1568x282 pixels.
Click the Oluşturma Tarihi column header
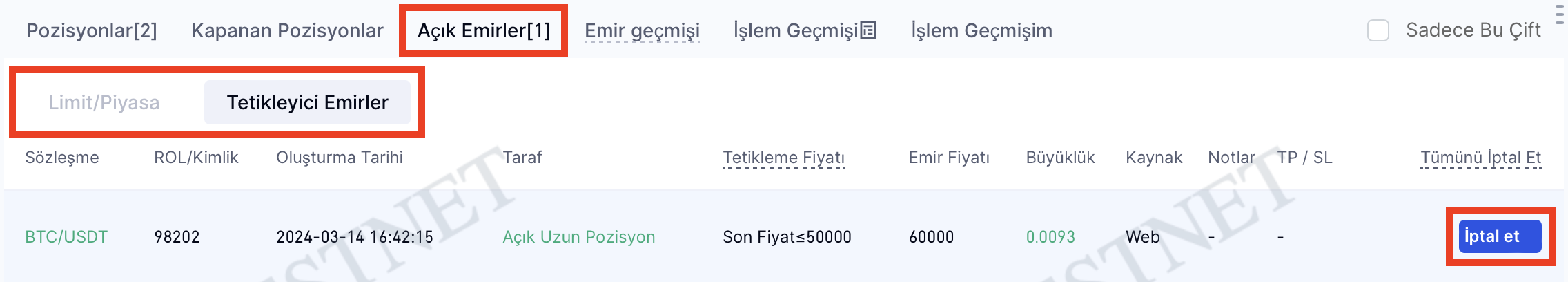point(340,158)
